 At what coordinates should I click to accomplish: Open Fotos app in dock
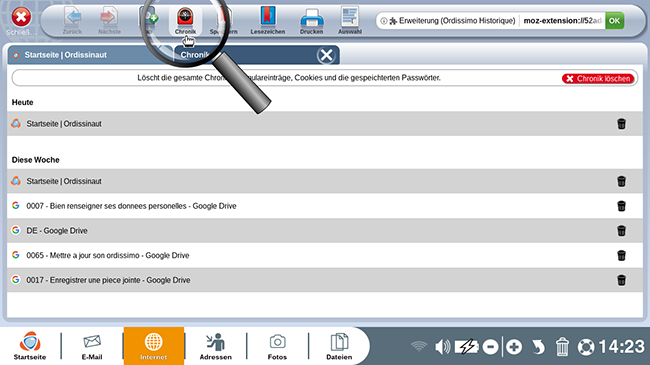(x=277, y=346)
